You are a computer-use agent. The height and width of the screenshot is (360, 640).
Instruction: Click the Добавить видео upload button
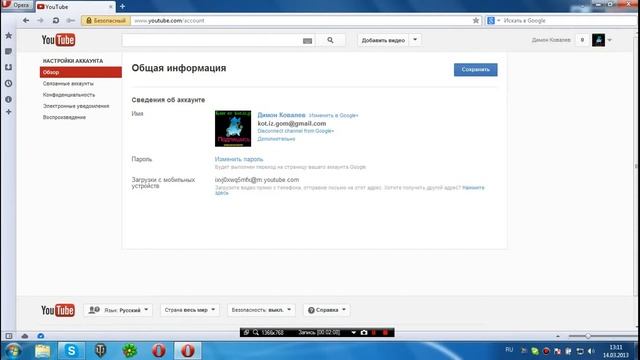tap(383, 40)
